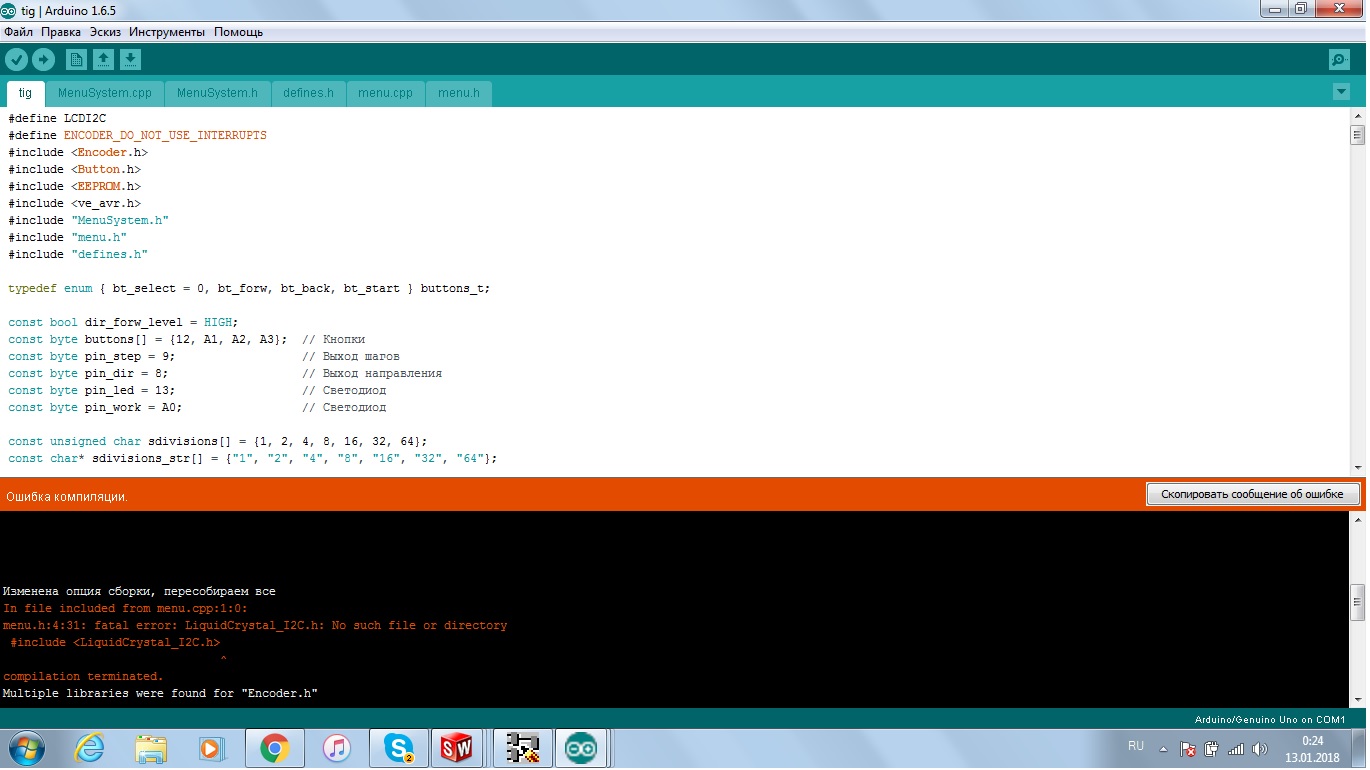Click the console scrollbar thumb
The height and width of the screenshot is (770, 1370).
(x=1357, y=603)
